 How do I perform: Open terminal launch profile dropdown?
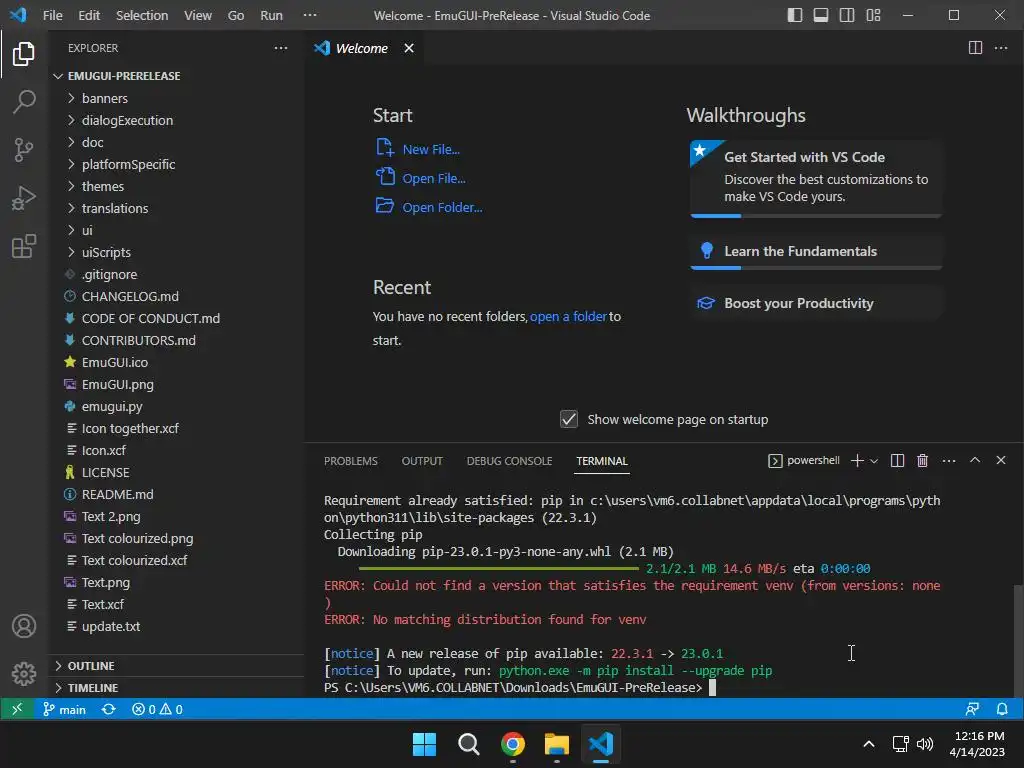(x=874, y=460)
